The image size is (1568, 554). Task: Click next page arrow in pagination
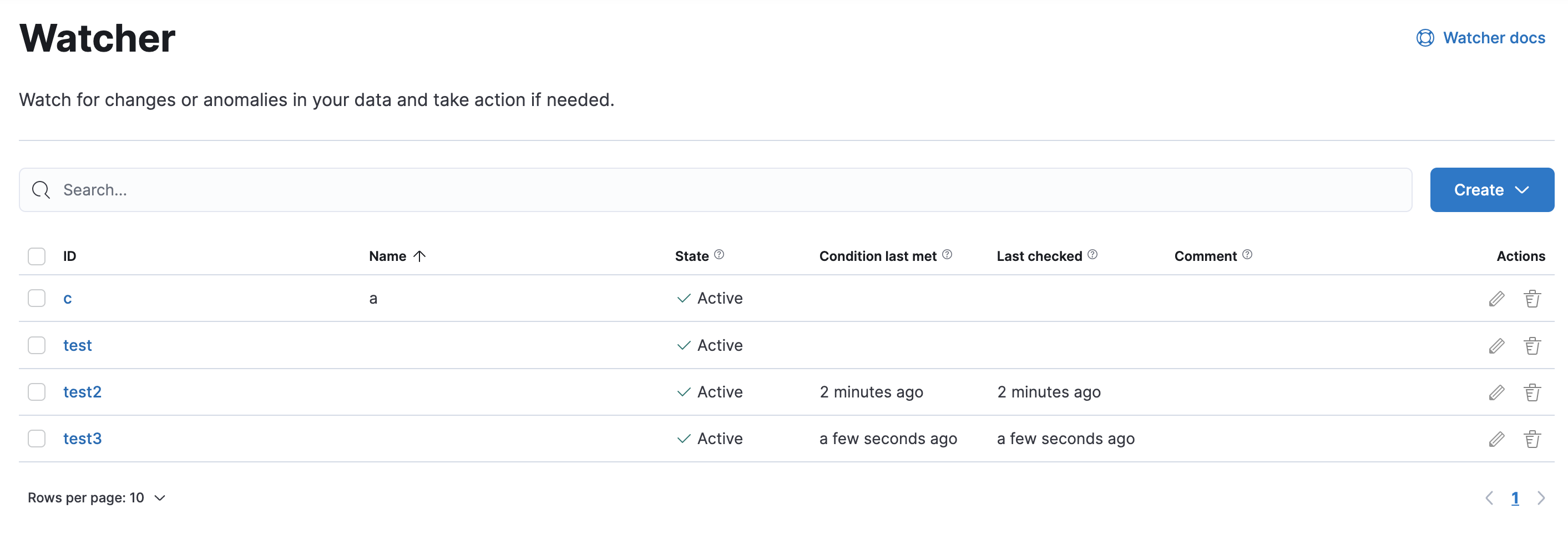[1541, 498]
